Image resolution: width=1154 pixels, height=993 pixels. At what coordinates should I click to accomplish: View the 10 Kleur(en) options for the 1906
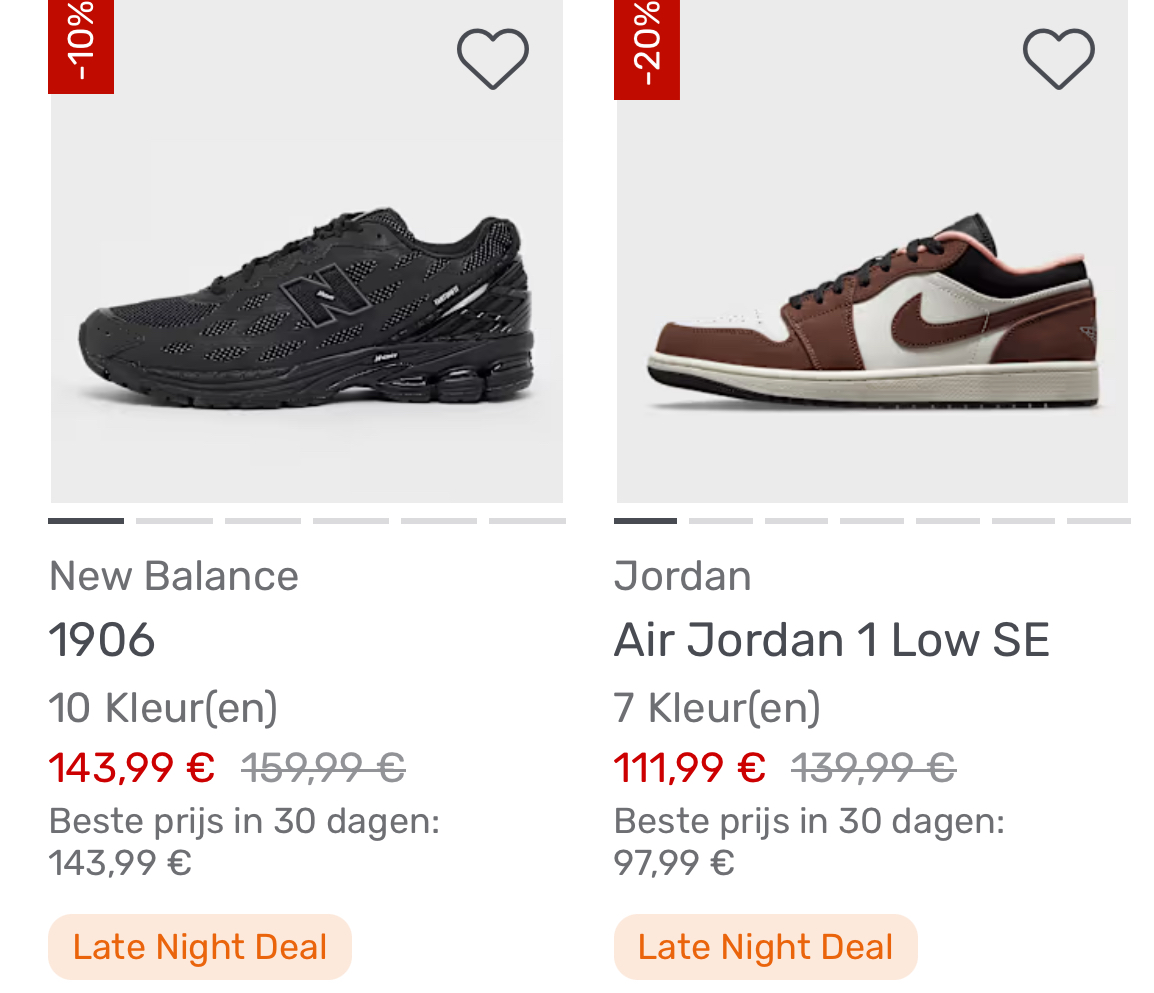click(163, 706)
